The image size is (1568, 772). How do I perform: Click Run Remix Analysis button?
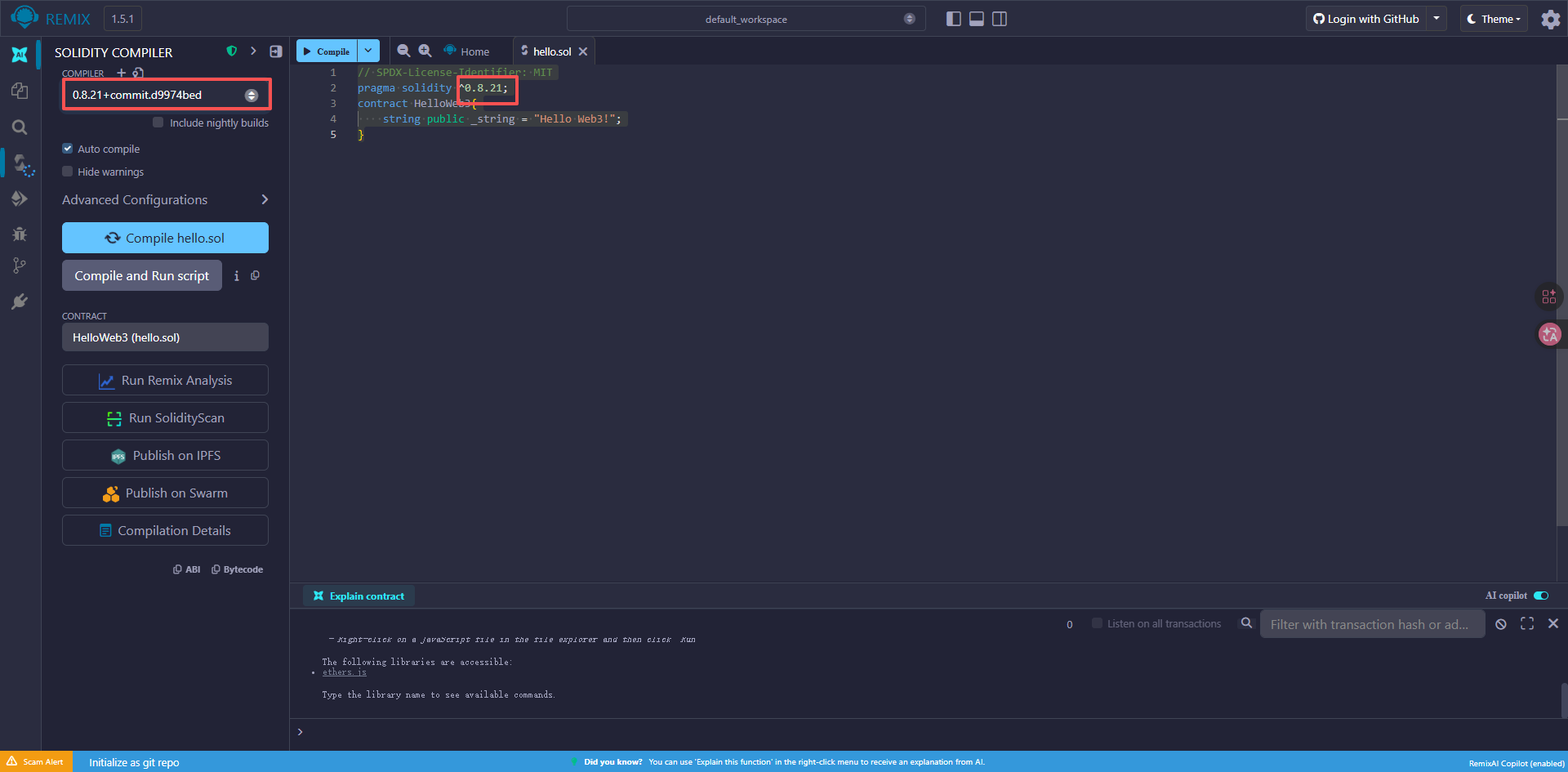click(165, 380)
